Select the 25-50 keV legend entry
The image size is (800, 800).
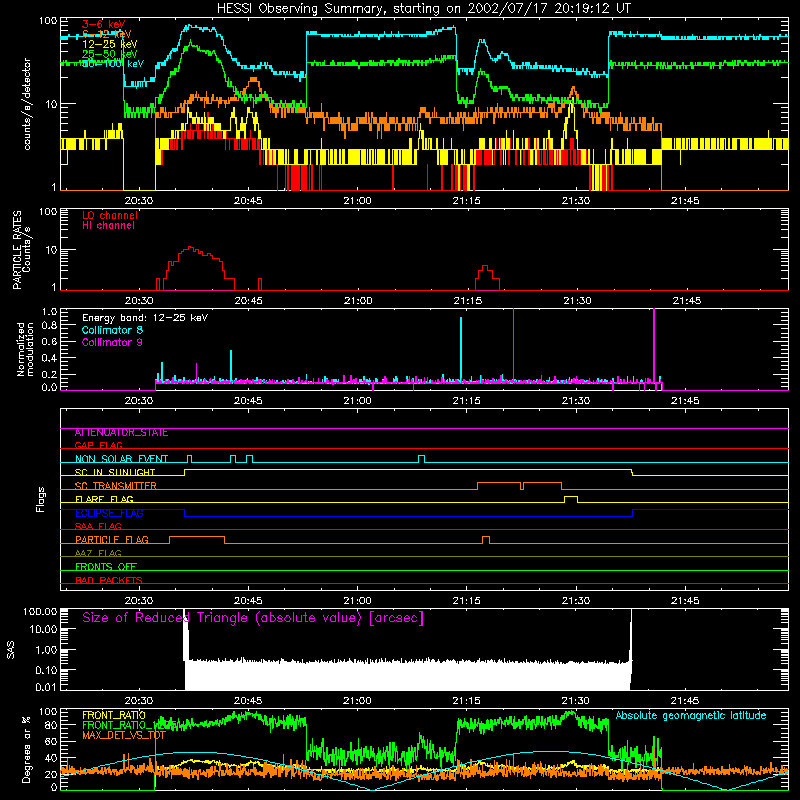point(110,54)
